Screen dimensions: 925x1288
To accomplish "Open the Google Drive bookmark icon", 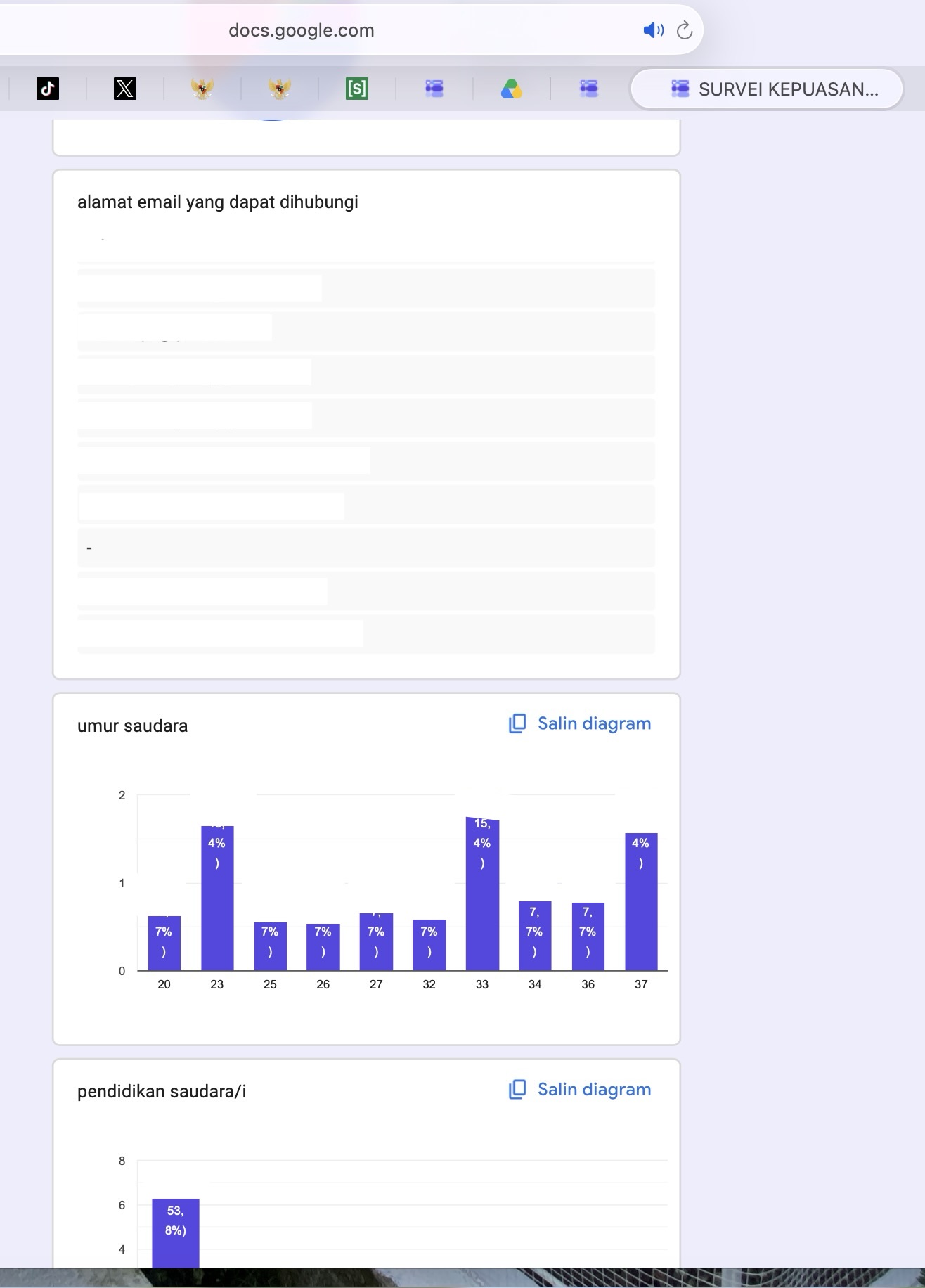I will (x=512, y=89).
